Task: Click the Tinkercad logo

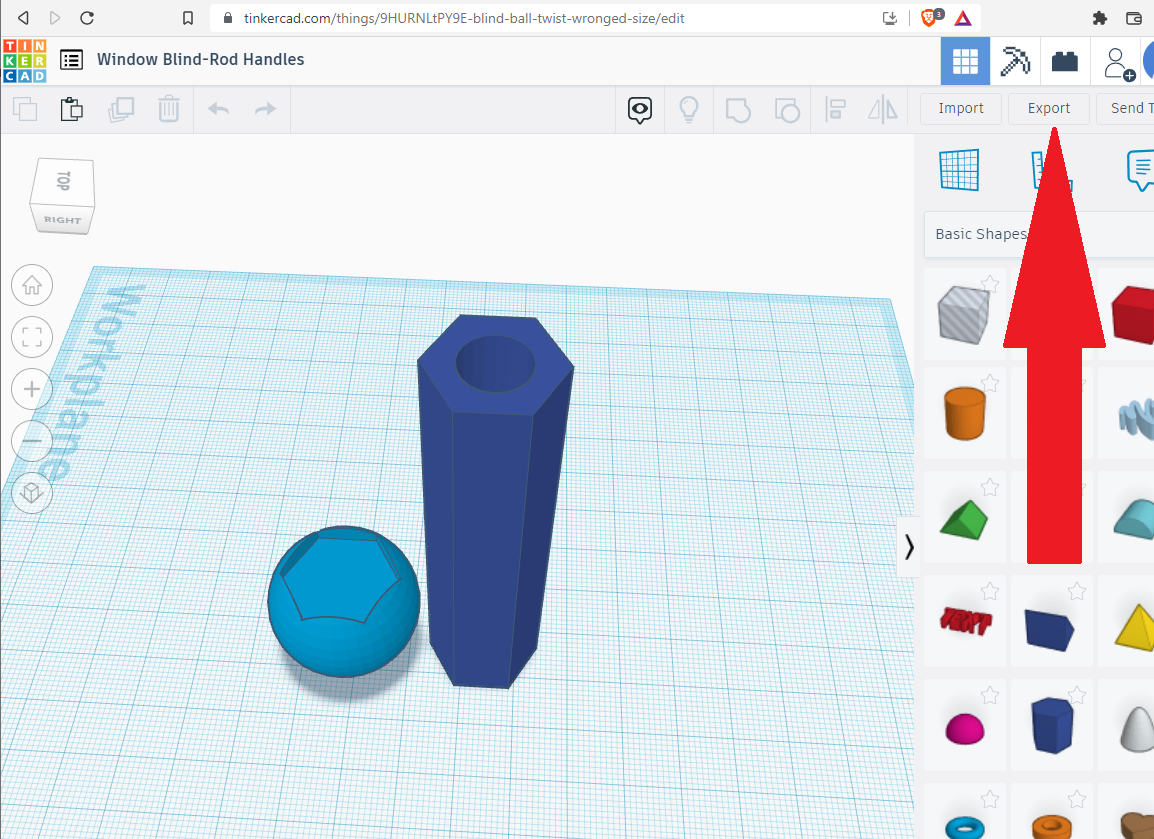Action: click(x=24, y=60)
